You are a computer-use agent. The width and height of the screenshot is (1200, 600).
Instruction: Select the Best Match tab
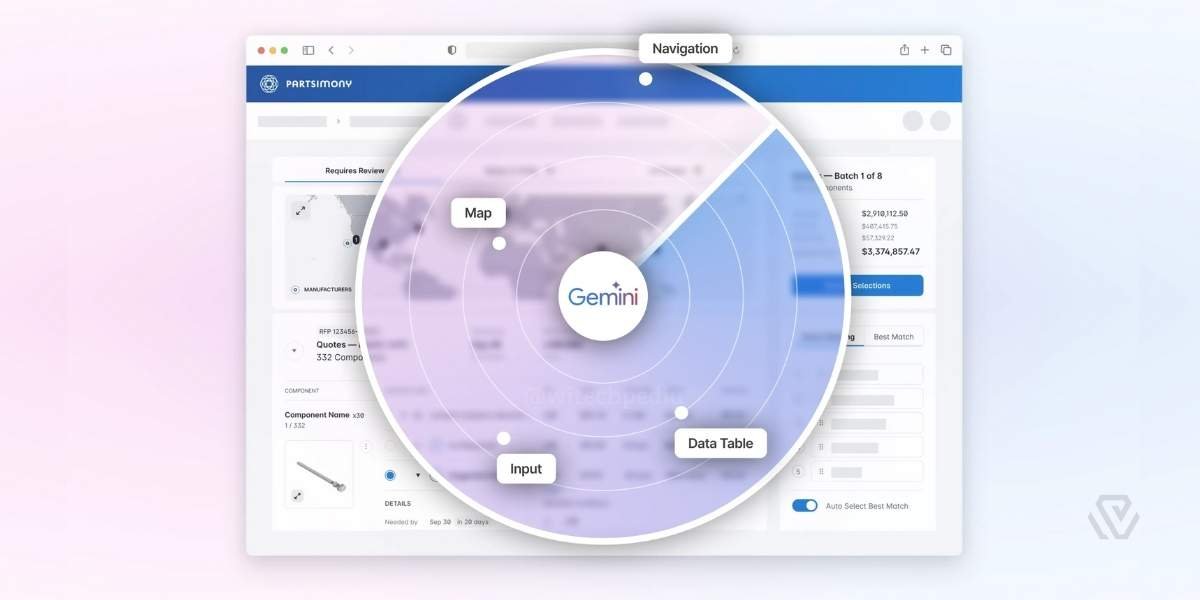point(893,337)
